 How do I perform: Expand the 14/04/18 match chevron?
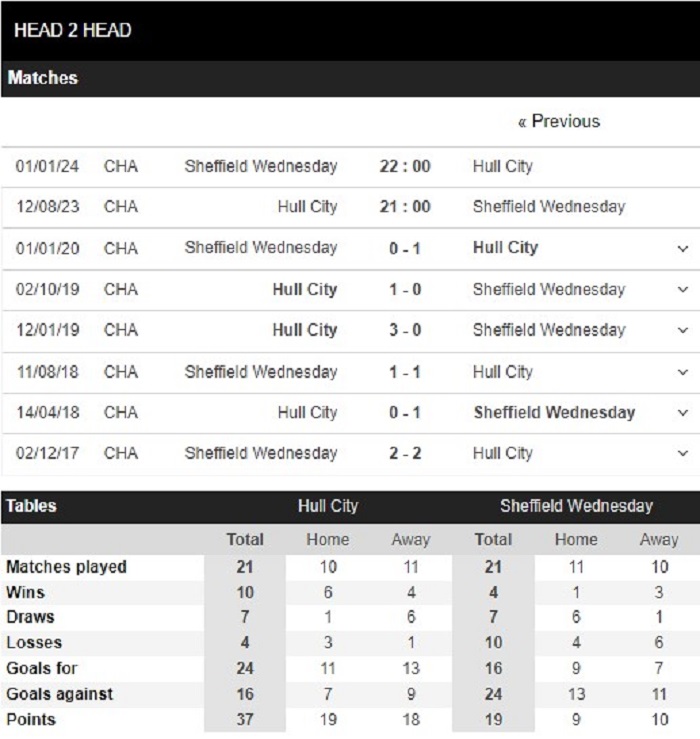[x=683, y=413]
